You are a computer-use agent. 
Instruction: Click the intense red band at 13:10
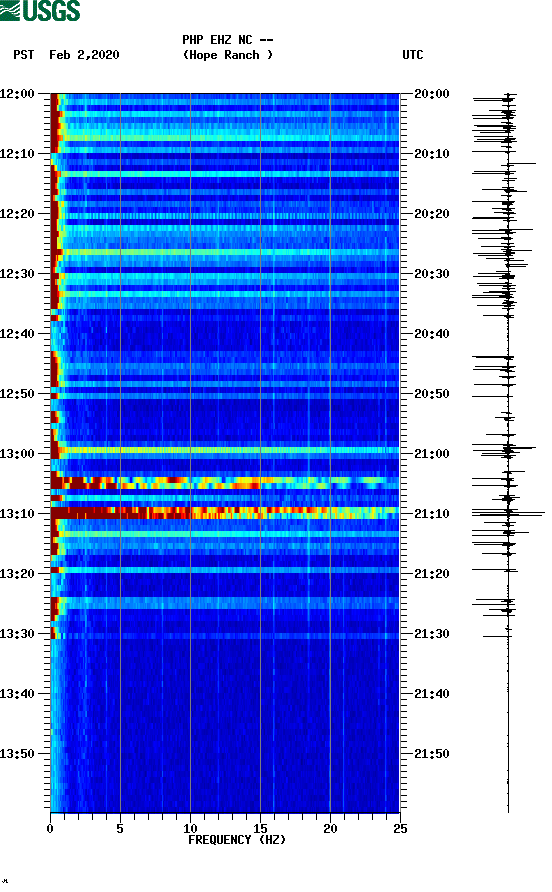pyautogui.click(x=225, y=513)
